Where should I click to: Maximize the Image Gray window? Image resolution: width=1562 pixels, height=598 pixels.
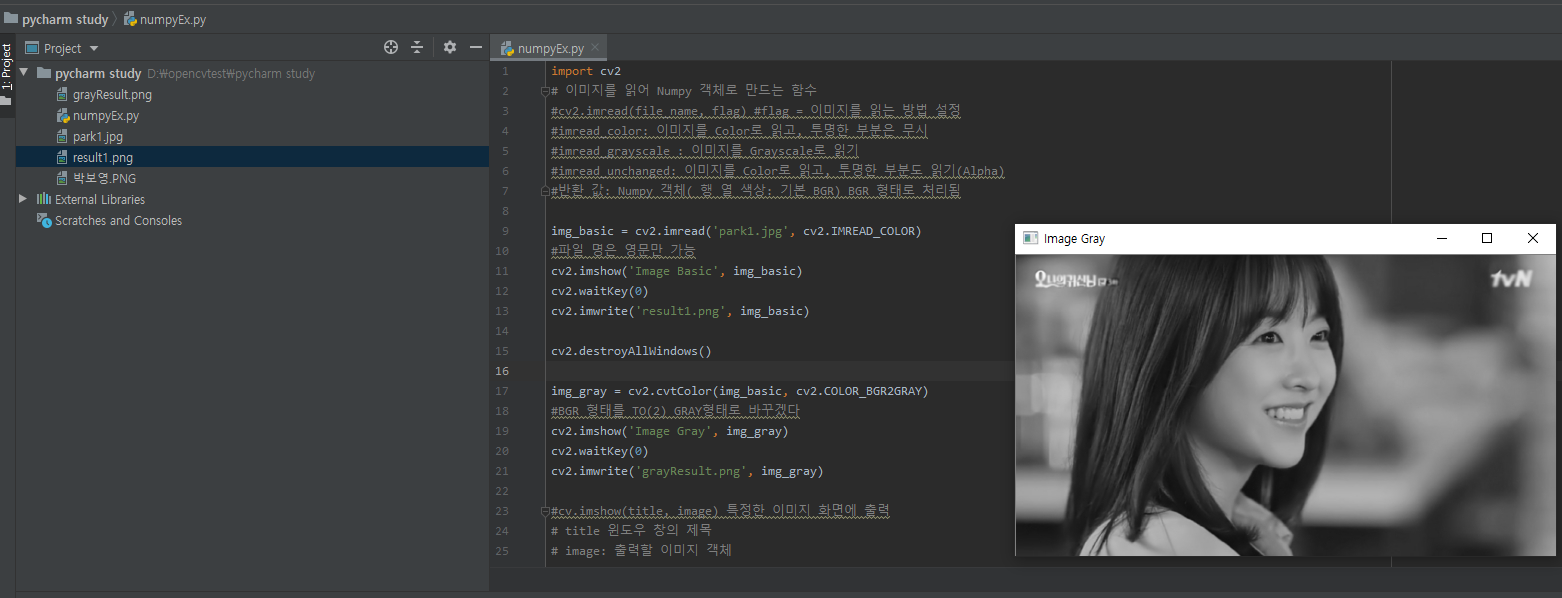point(1487,239)
